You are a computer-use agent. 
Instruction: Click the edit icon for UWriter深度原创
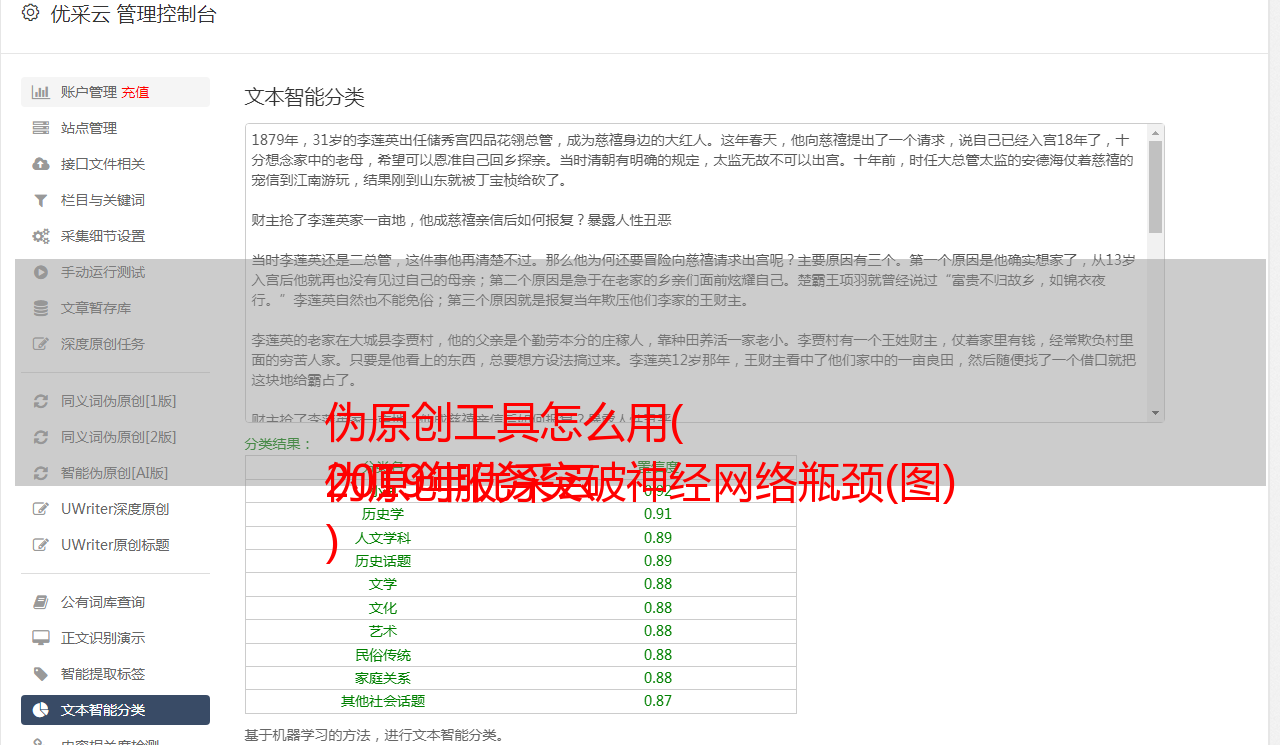(41, 509)
